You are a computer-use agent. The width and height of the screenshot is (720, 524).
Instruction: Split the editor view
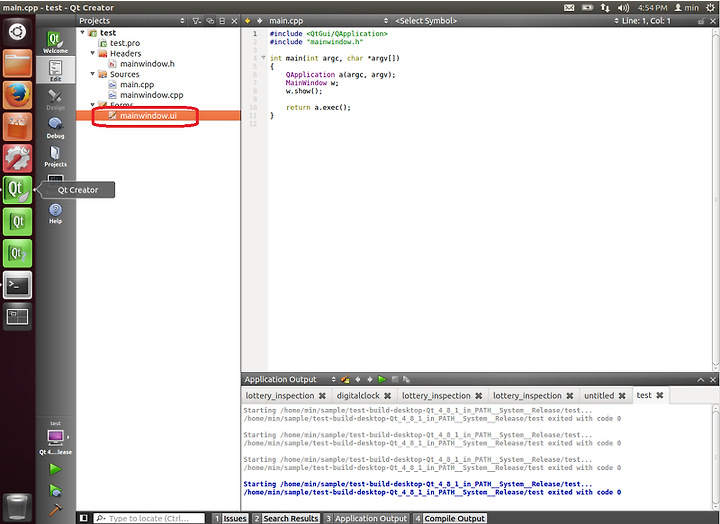pos(701,21)
